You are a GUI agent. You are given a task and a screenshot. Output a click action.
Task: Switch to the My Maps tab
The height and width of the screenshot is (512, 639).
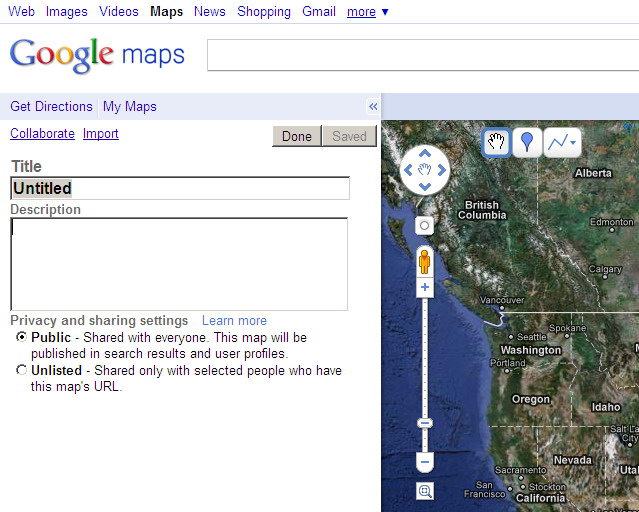click(x=129, y=107)
